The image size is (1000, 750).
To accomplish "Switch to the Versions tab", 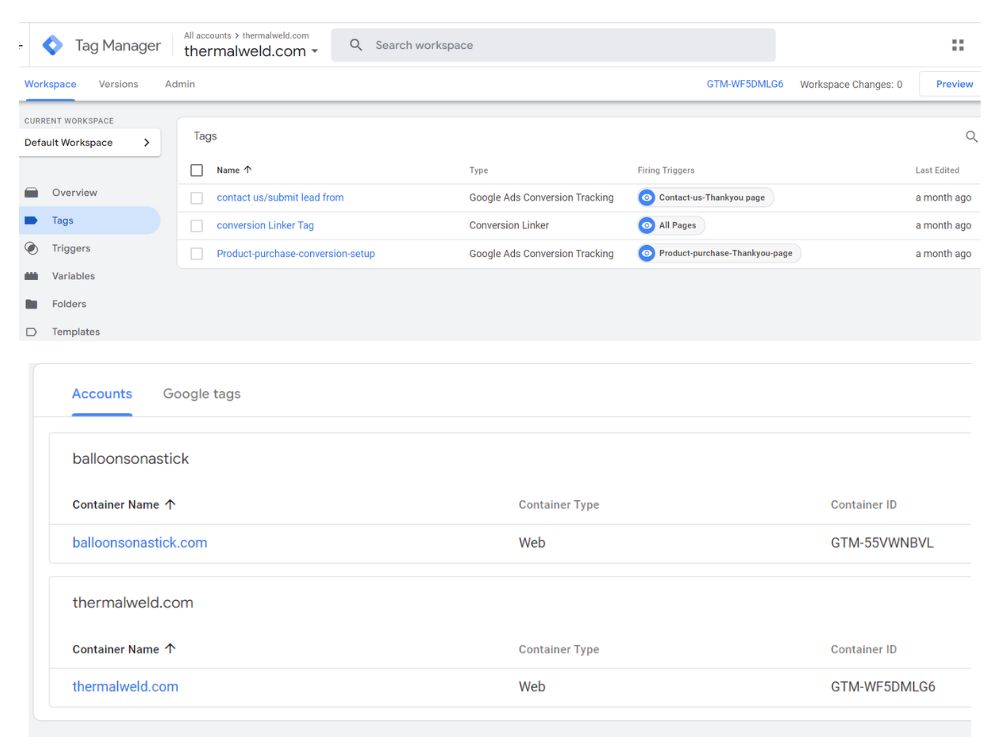I will pyautogui.click(x=117, y=84).
